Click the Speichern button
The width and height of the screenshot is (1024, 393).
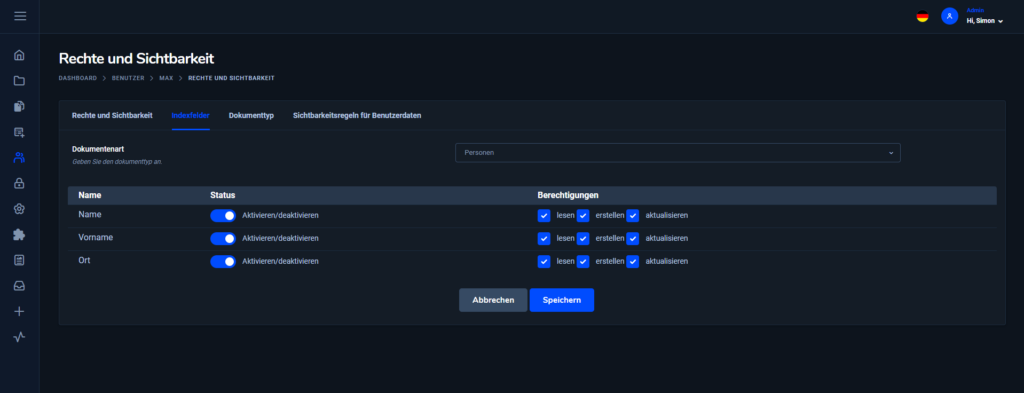pyautogui.click(x=562, y=300)
